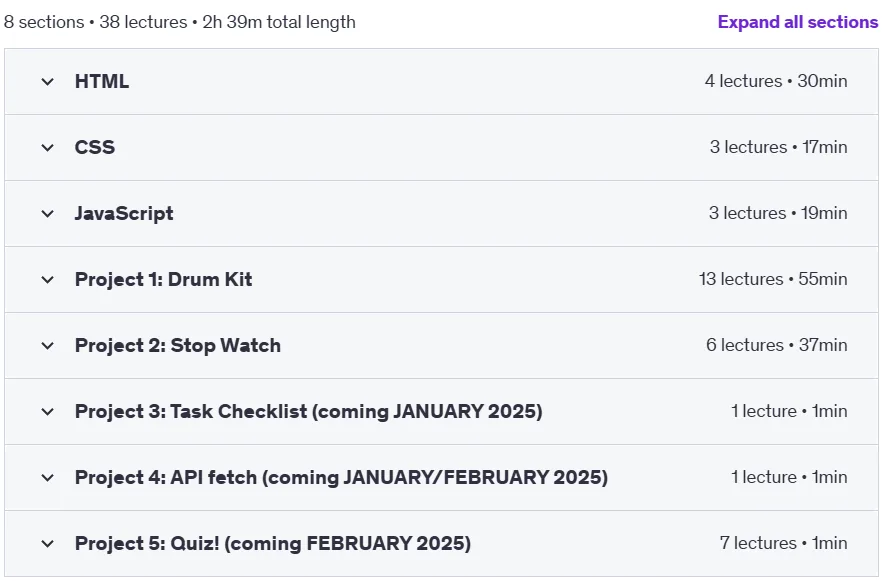The height and width of the screenshot is (581, 882).
Task: Open the CSS section title
Action: coord(94,147)
